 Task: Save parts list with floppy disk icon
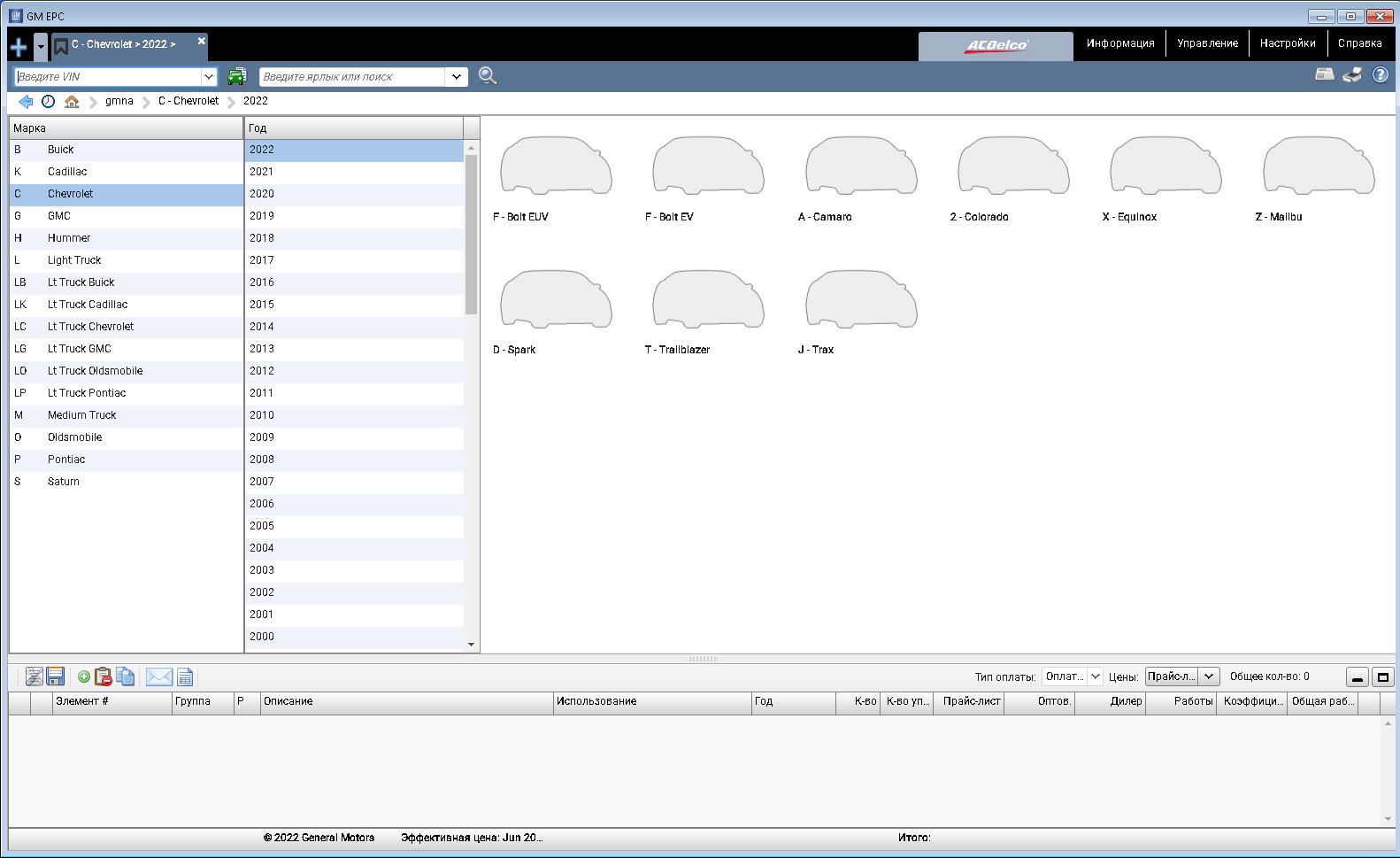(x=56, y=677)
